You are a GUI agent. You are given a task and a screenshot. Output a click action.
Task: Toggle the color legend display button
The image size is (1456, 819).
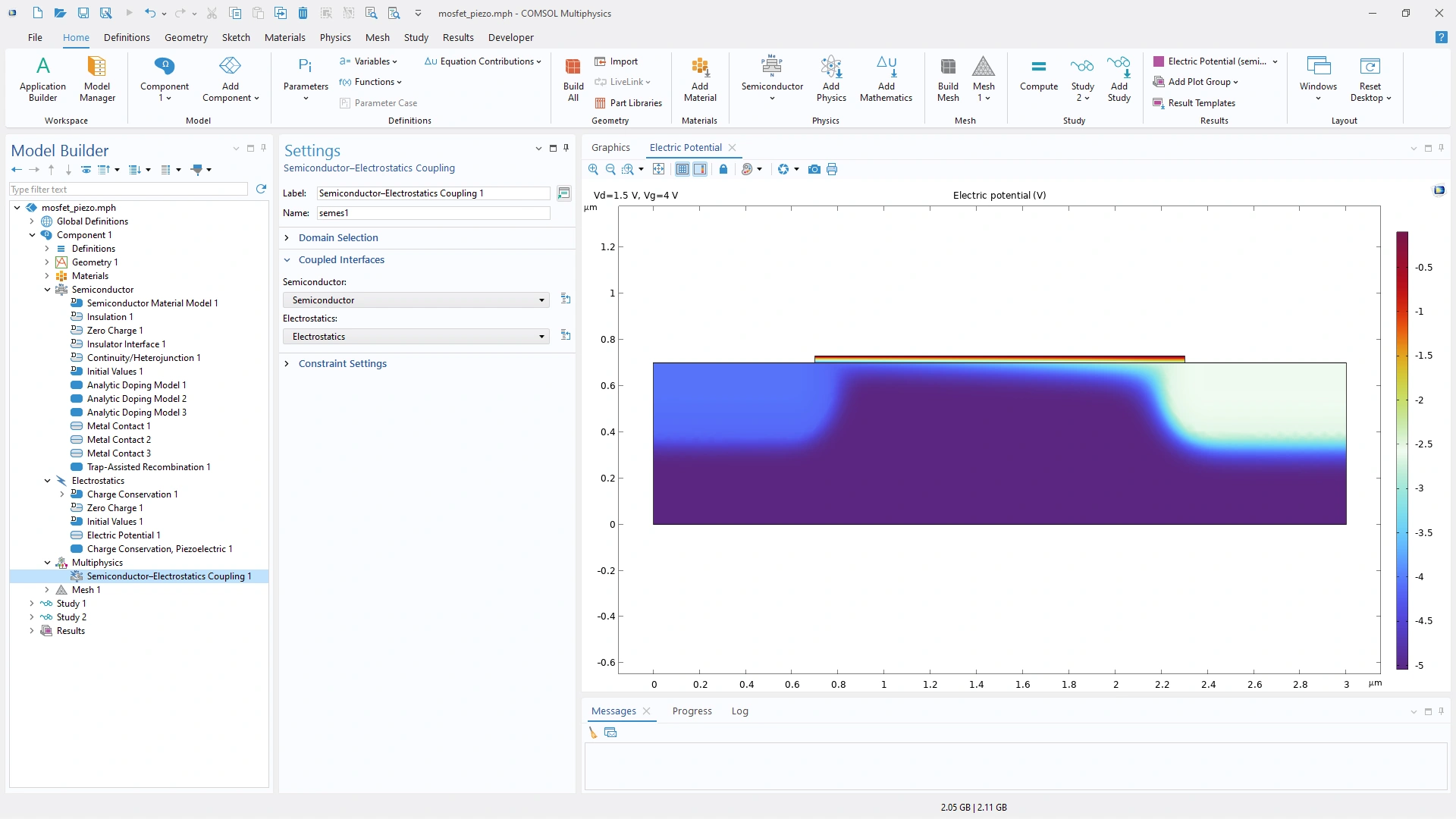click(x=700, y=169)
